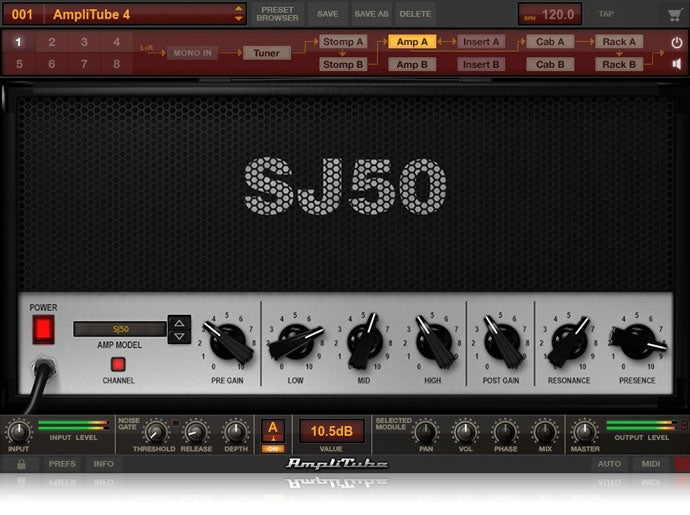Select signal chain configuration 8
The image size is (690, 515).
(x=117, y=64)
